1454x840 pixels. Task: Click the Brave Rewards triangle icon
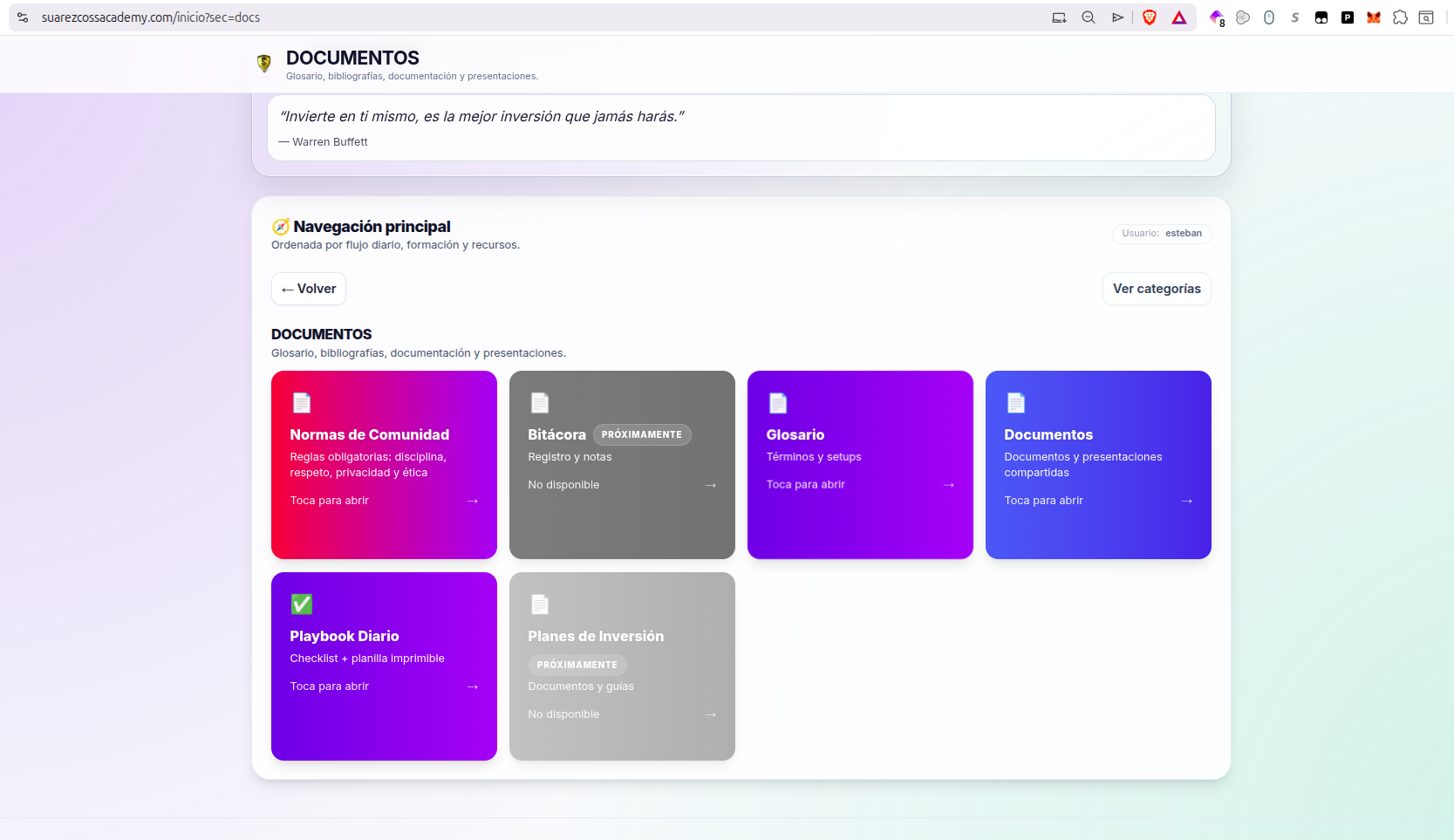click(x=1178, y=17)
